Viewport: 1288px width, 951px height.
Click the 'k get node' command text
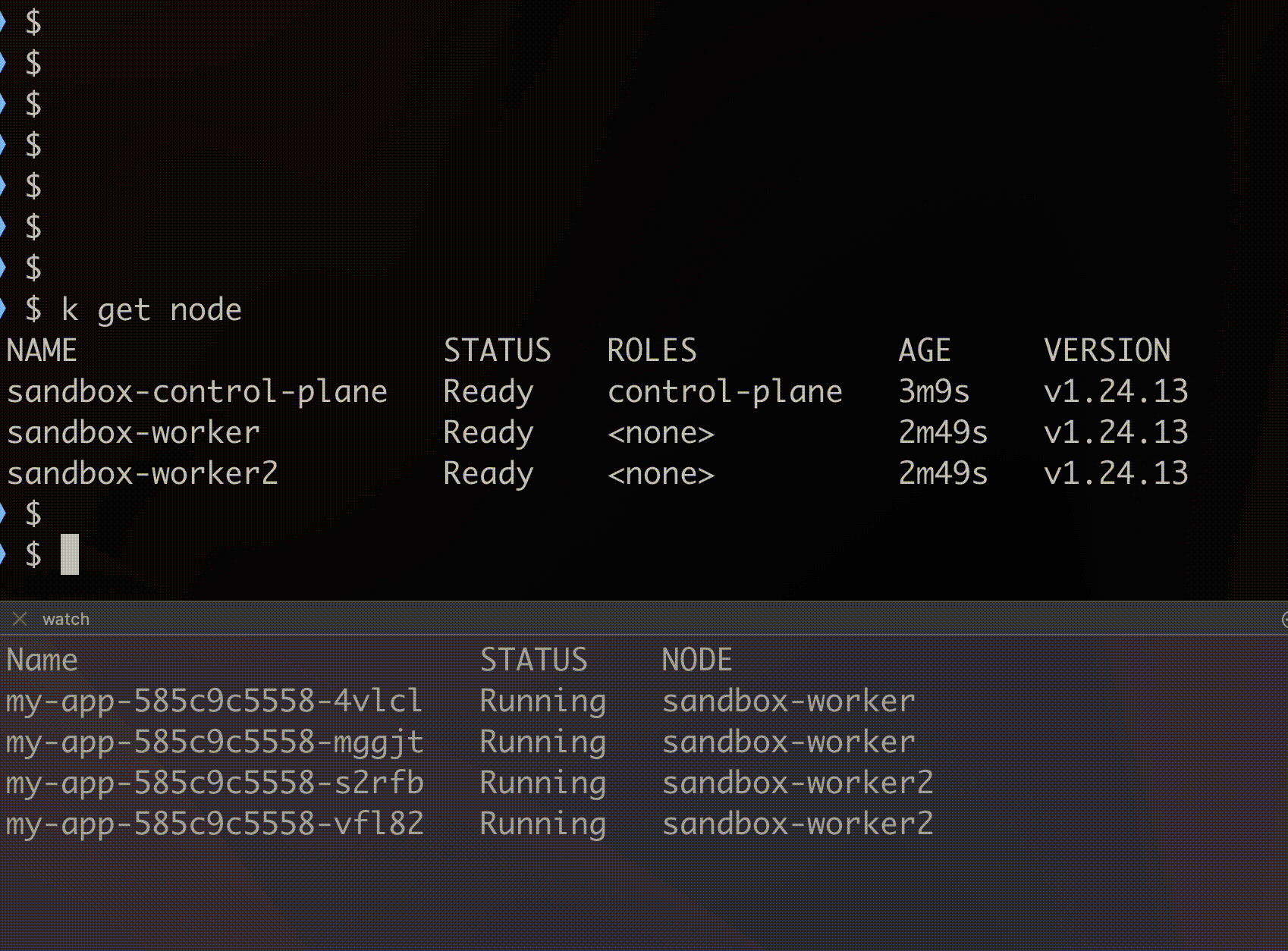(152, 309)
